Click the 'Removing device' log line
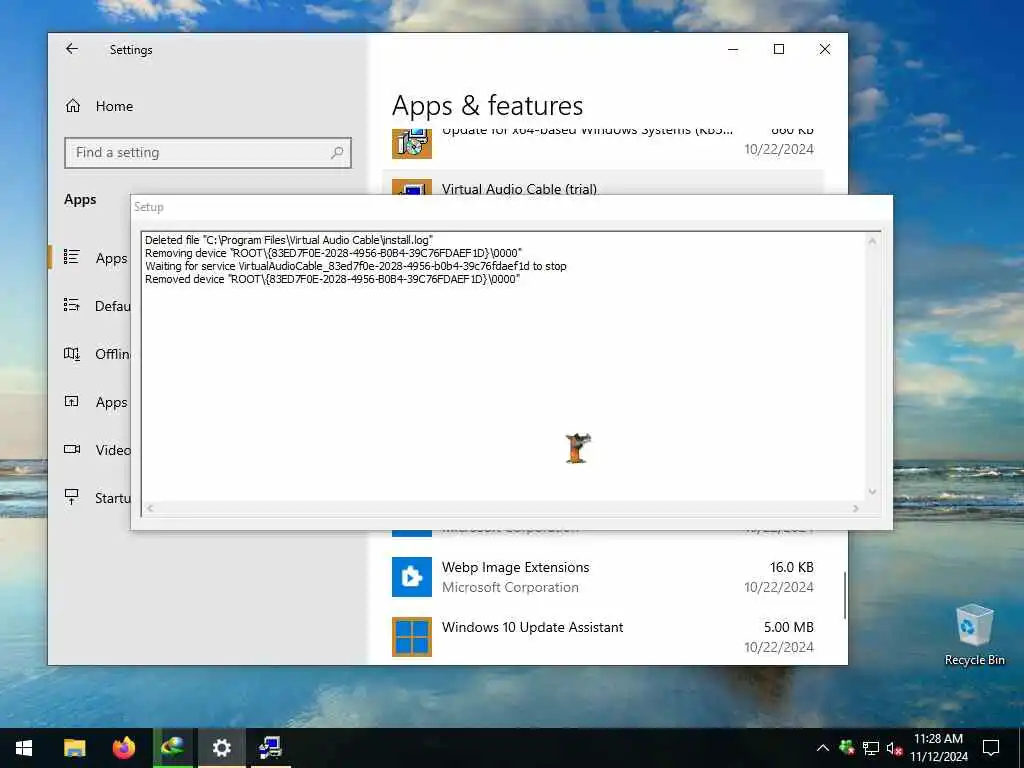Image resolution: width=1024 pixels, height=768 pixels. click(x=333, y=253)
